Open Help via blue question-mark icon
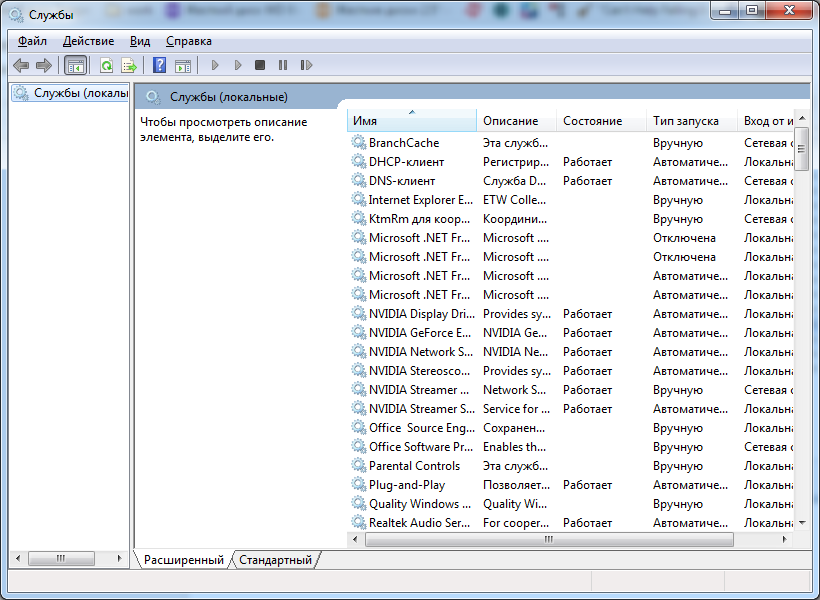 159,65
